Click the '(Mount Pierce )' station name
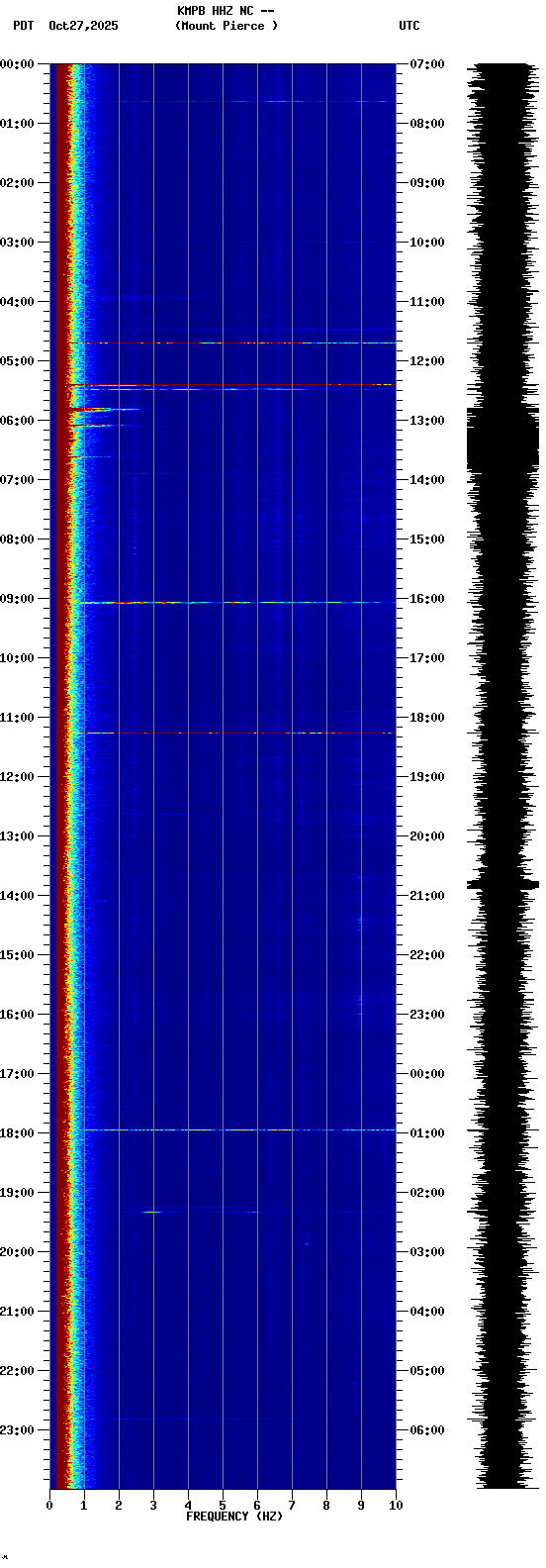 [x=227, y=26]
